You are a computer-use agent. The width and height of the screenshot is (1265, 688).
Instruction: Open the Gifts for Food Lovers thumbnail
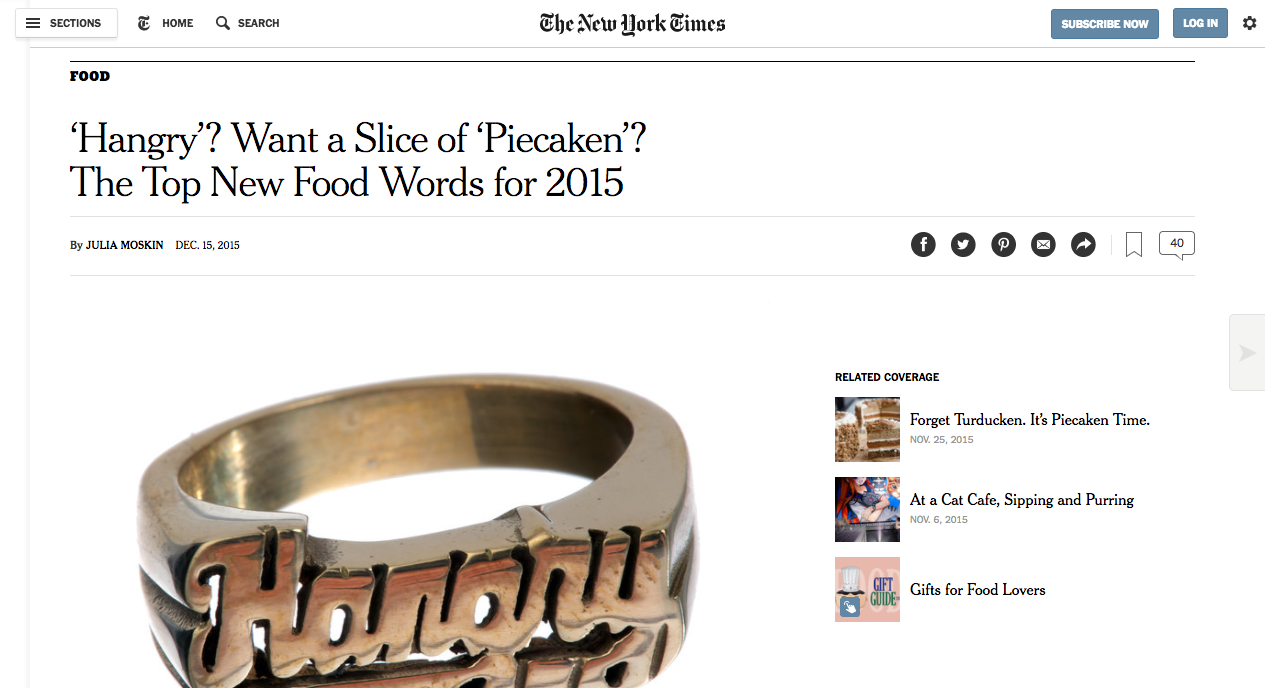coord(867,589)
